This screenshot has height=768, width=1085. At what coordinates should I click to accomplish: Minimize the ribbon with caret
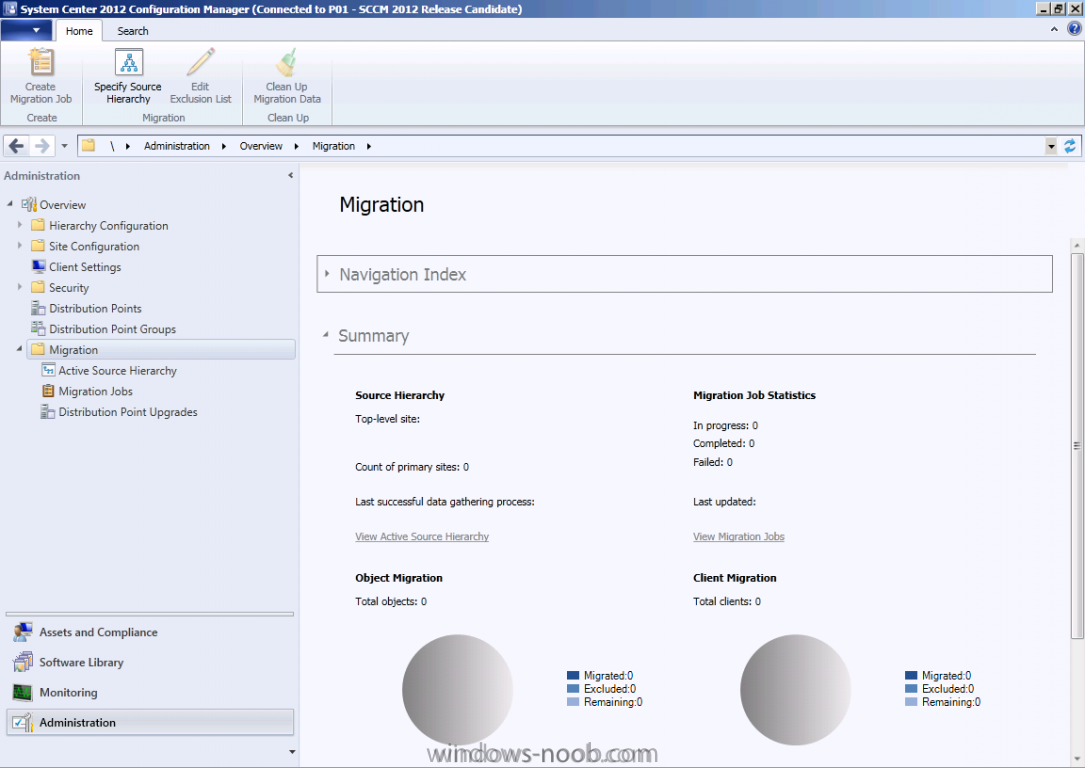(x=1054, y=29)
